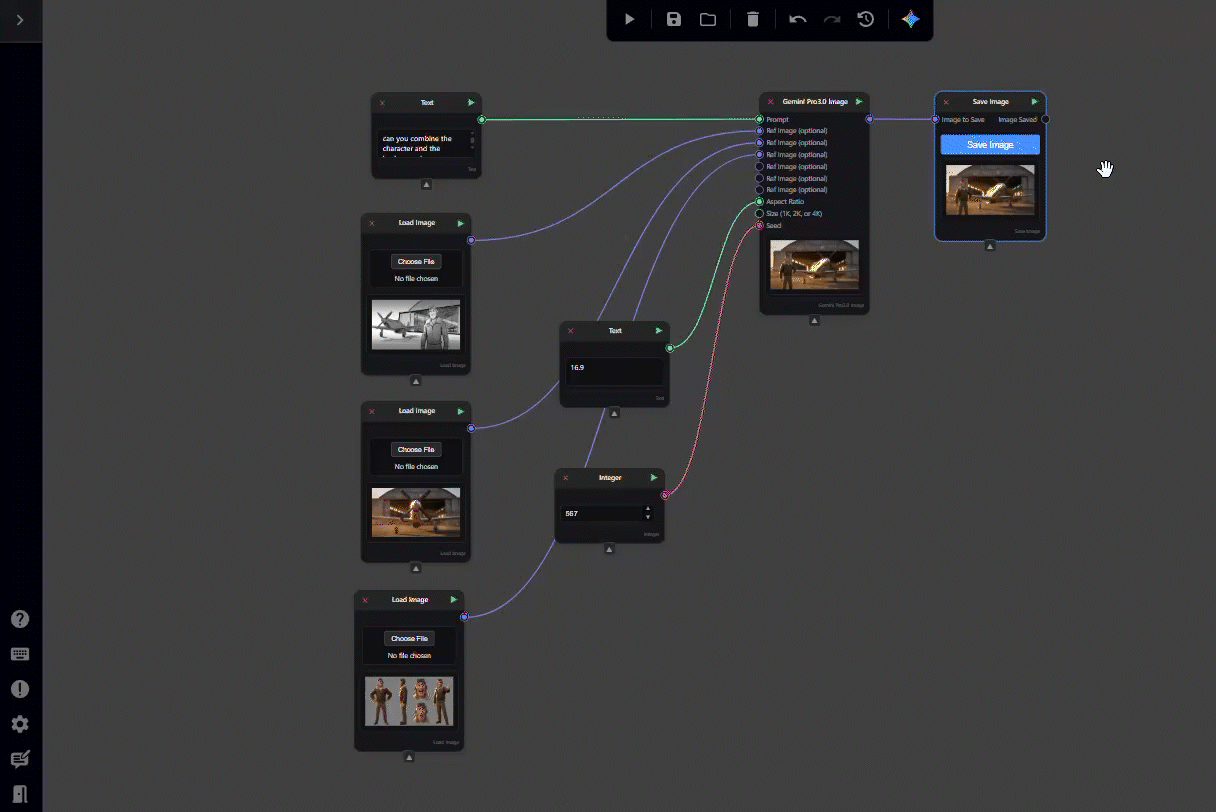Undo the last action in the toolbar

pyautogui.click(x=797, y=19)
